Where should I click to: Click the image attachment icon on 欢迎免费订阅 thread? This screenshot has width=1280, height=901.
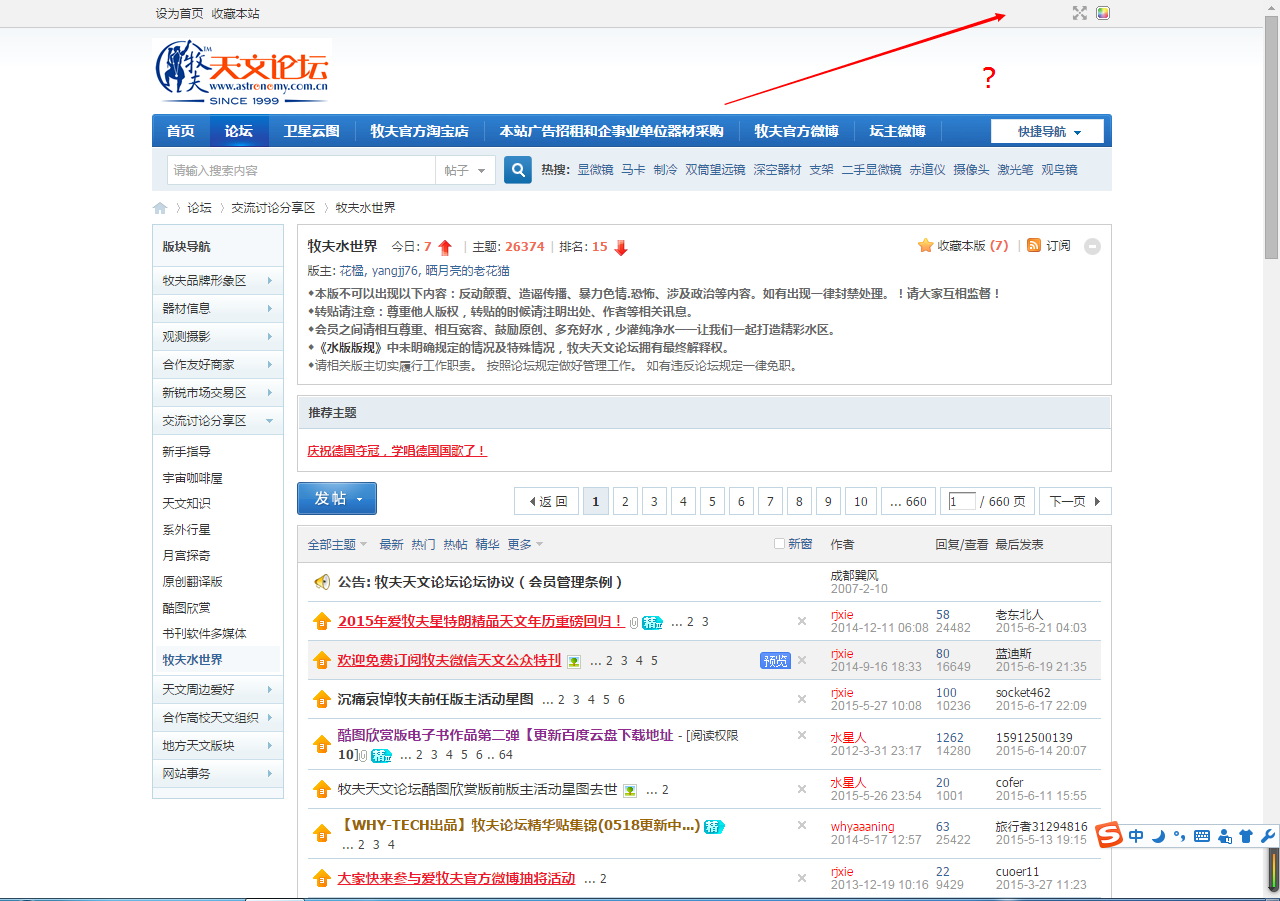click(574, 661)
